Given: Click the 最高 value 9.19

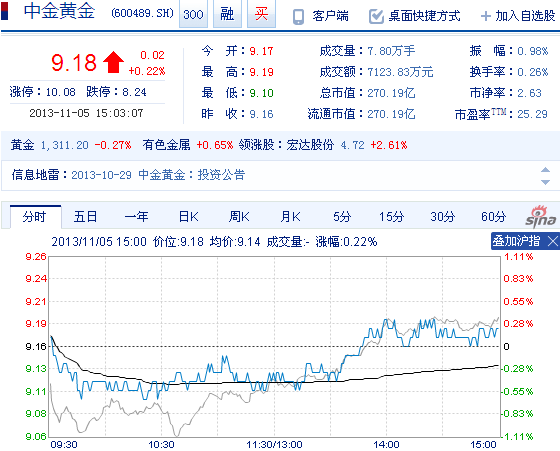Looking at the screenshot, I should [261, 72].
